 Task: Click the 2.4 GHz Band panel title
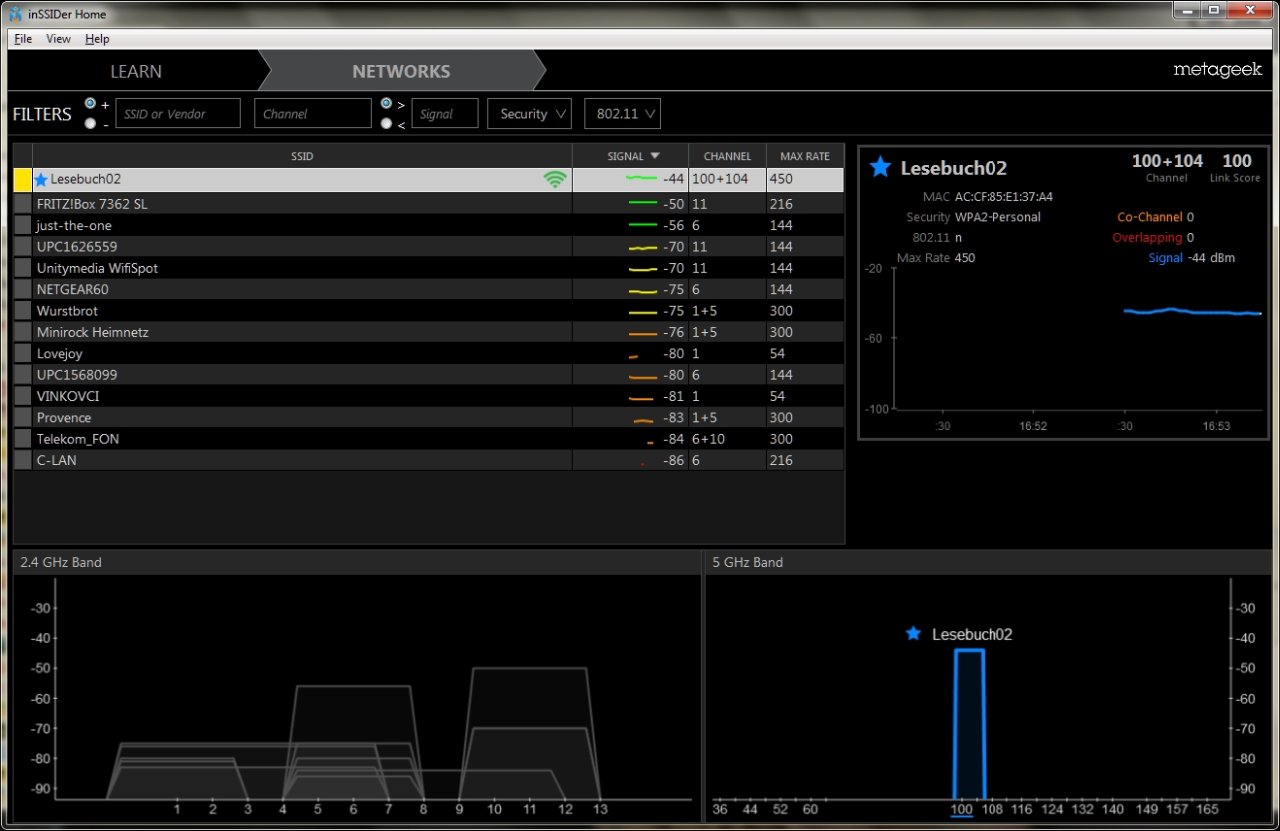coord(61,562)
